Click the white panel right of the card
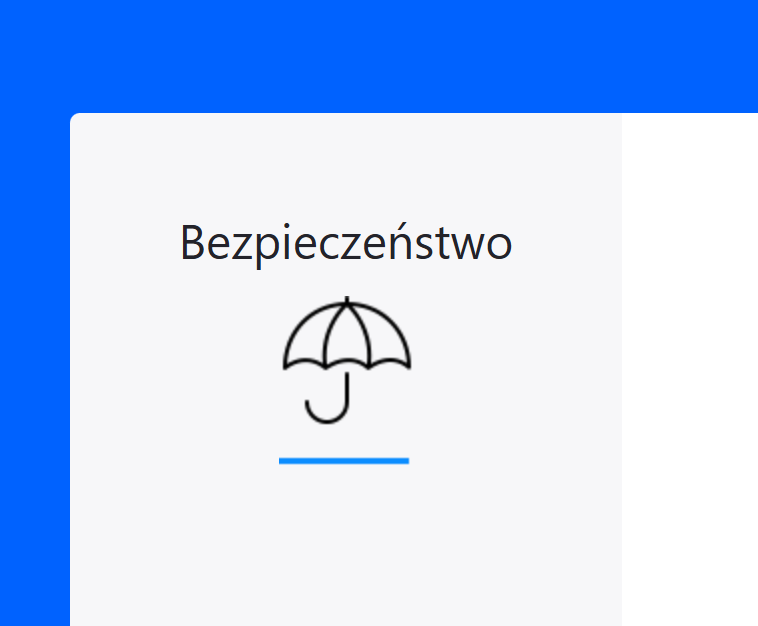This screenshot has width=758, height=626. click(x=690, y=369)
